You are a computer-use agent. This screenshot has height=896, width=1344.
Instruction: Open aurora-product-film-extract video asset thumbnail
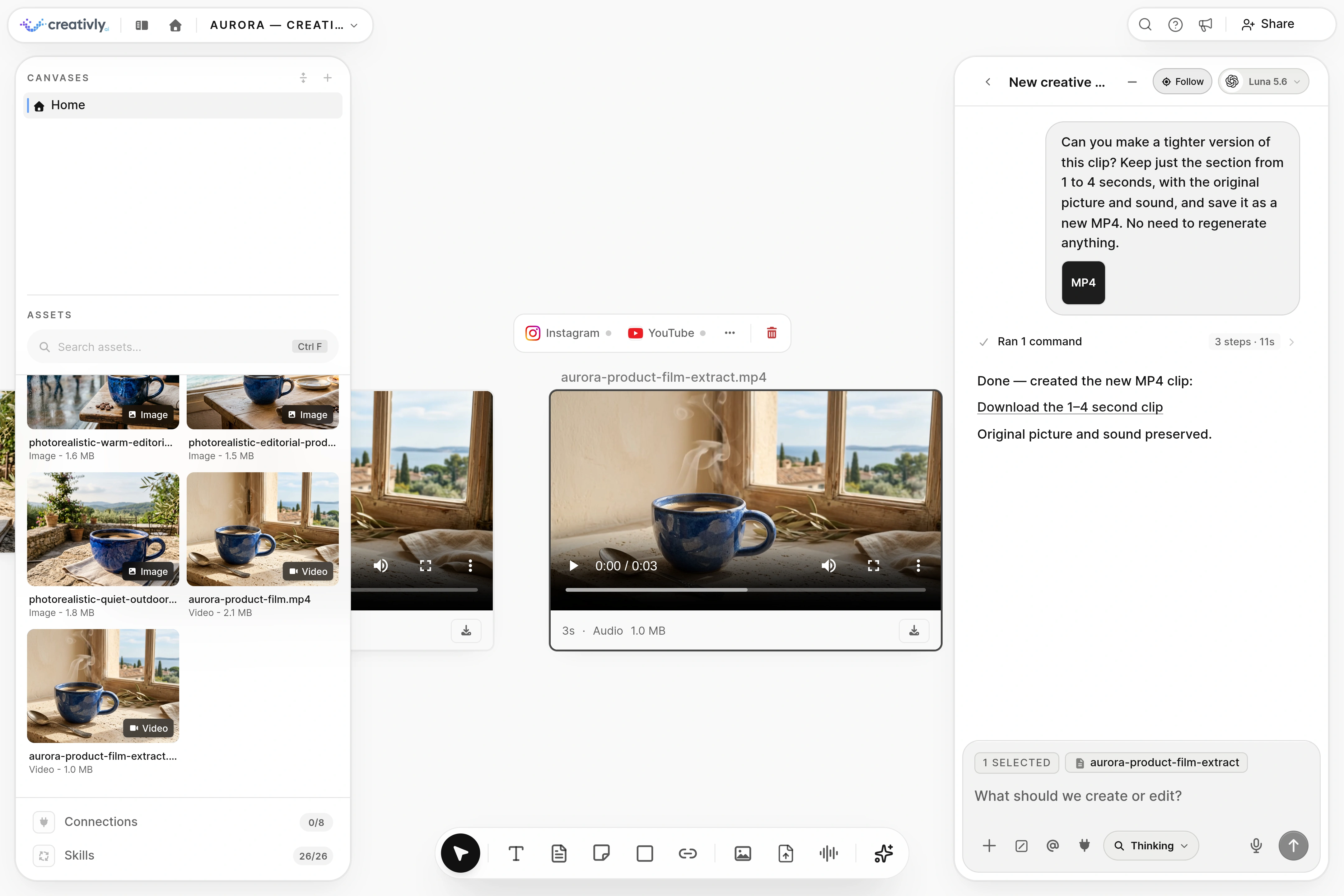[x=103, y=686]
